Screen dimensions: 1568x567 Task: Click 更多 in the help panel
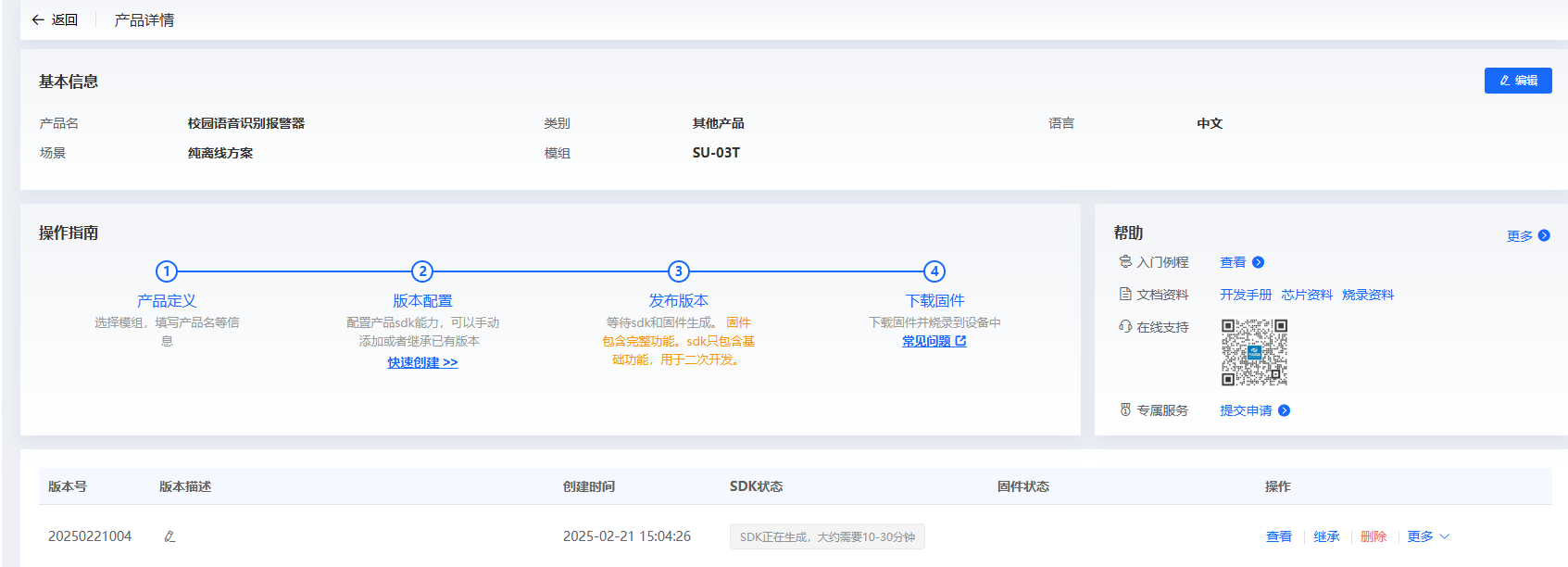coord(1527,236)
